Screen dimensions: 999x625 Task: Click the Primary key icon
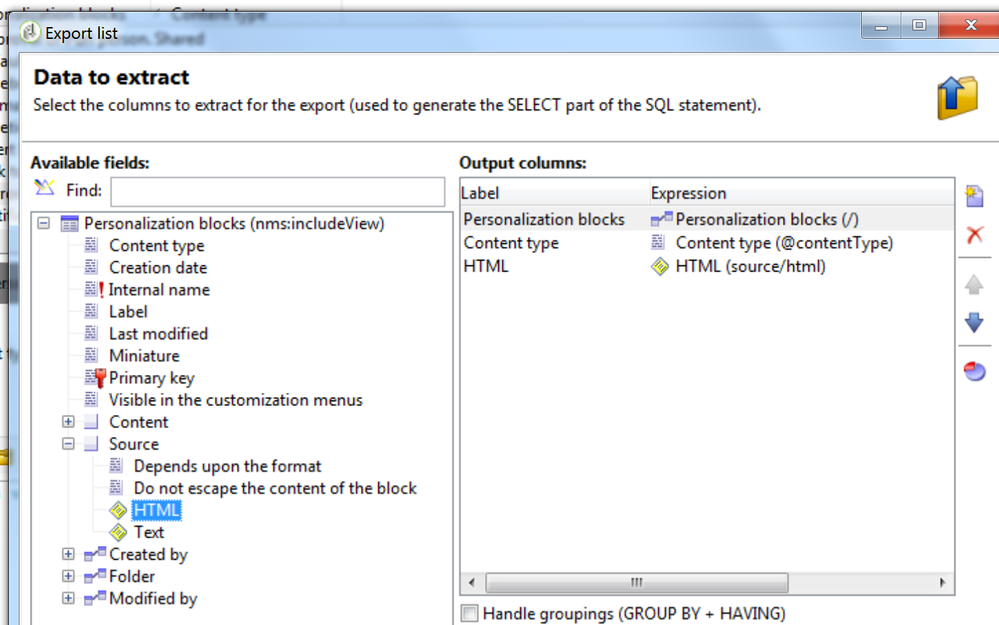pos(95,378)
